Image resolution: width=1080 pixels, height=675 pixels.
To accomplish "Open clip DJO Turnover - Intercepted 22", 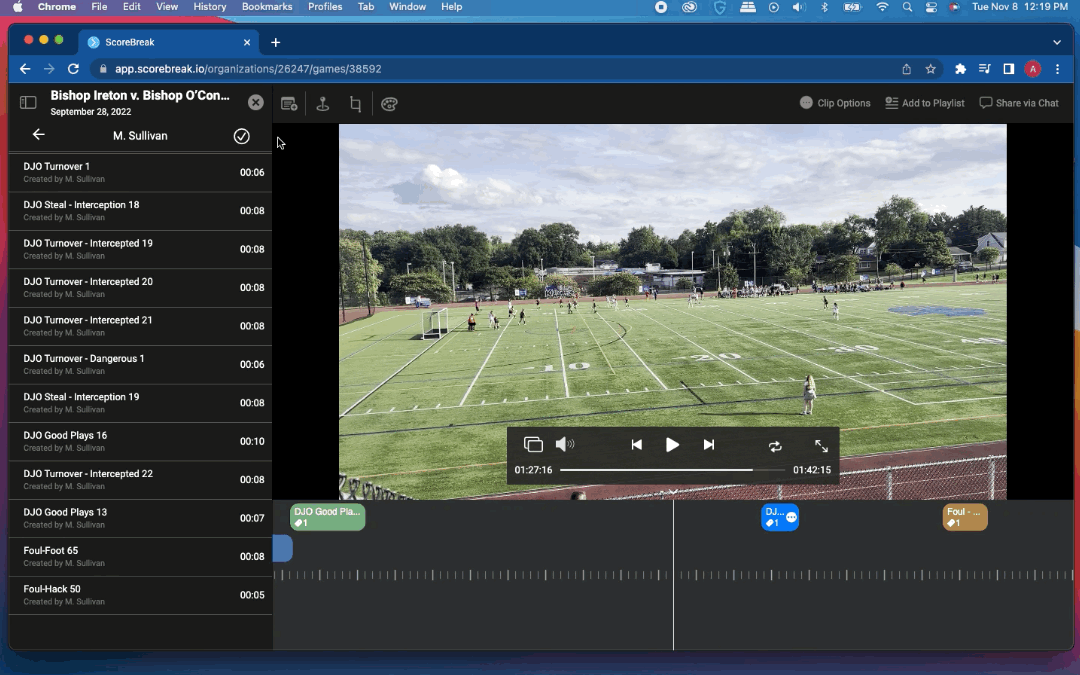I will [x=140, y=480].
